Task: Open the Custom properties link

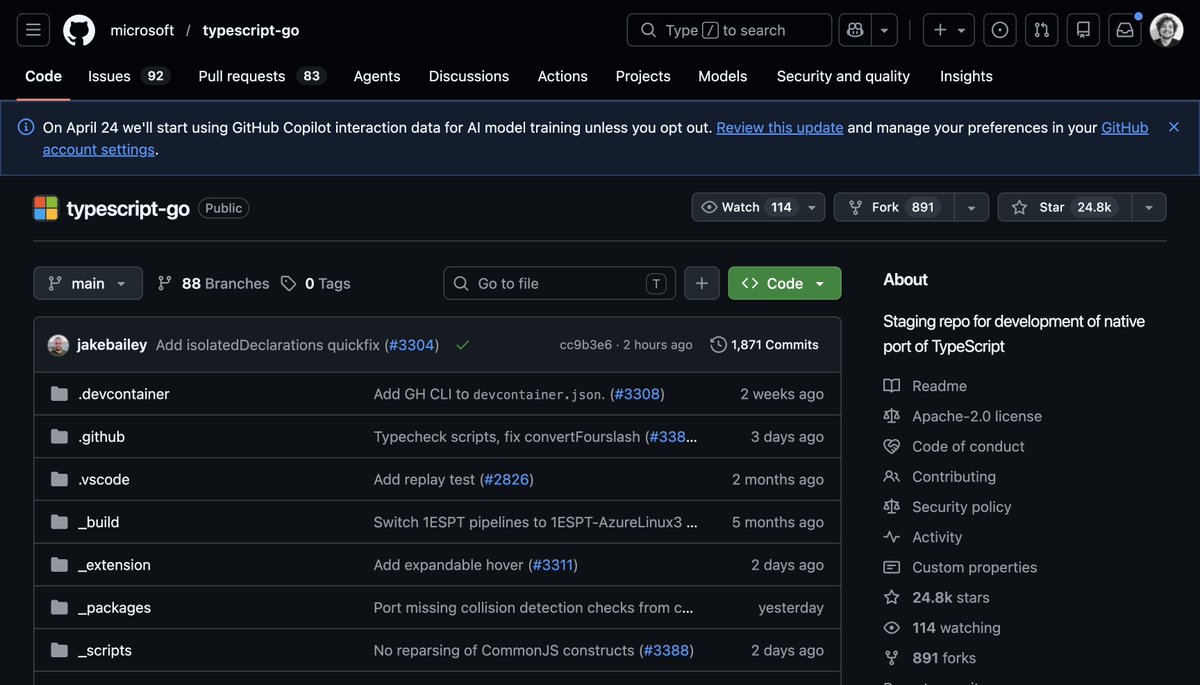Action: [961, 567]
